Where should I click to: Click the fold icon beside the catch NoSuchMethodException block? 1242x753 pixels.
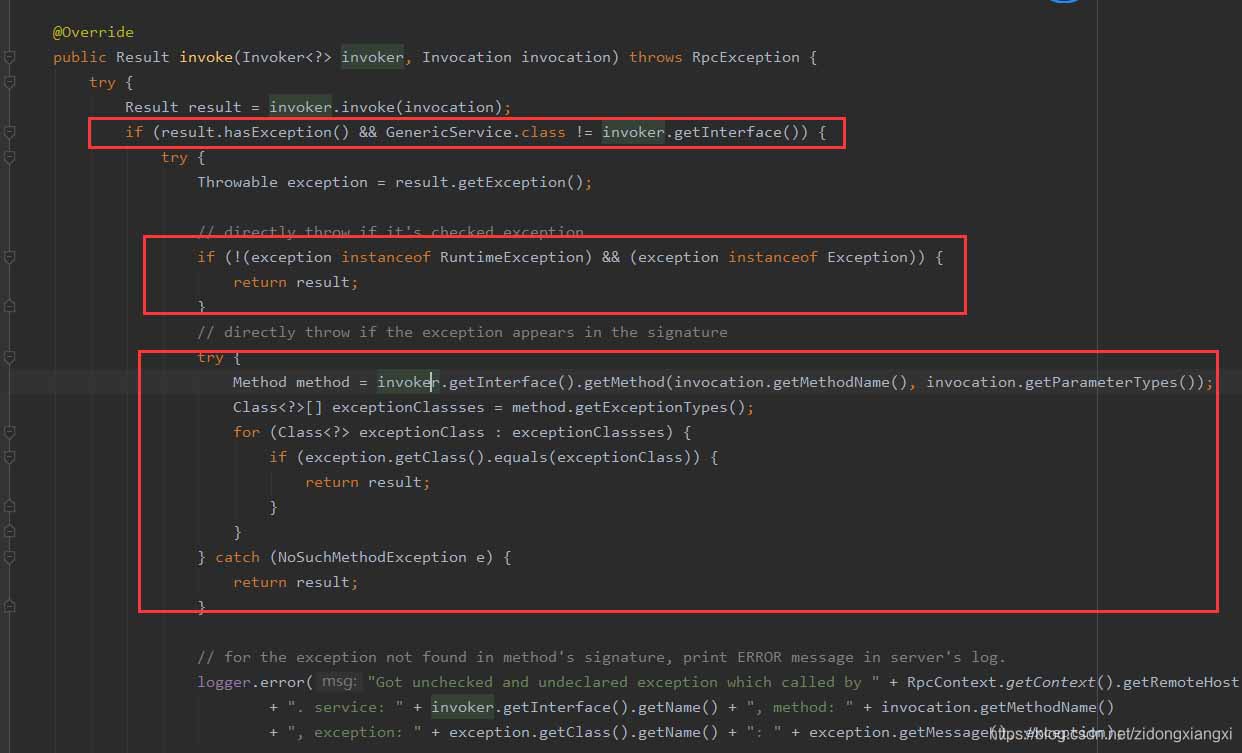click(x=10, y=557)
